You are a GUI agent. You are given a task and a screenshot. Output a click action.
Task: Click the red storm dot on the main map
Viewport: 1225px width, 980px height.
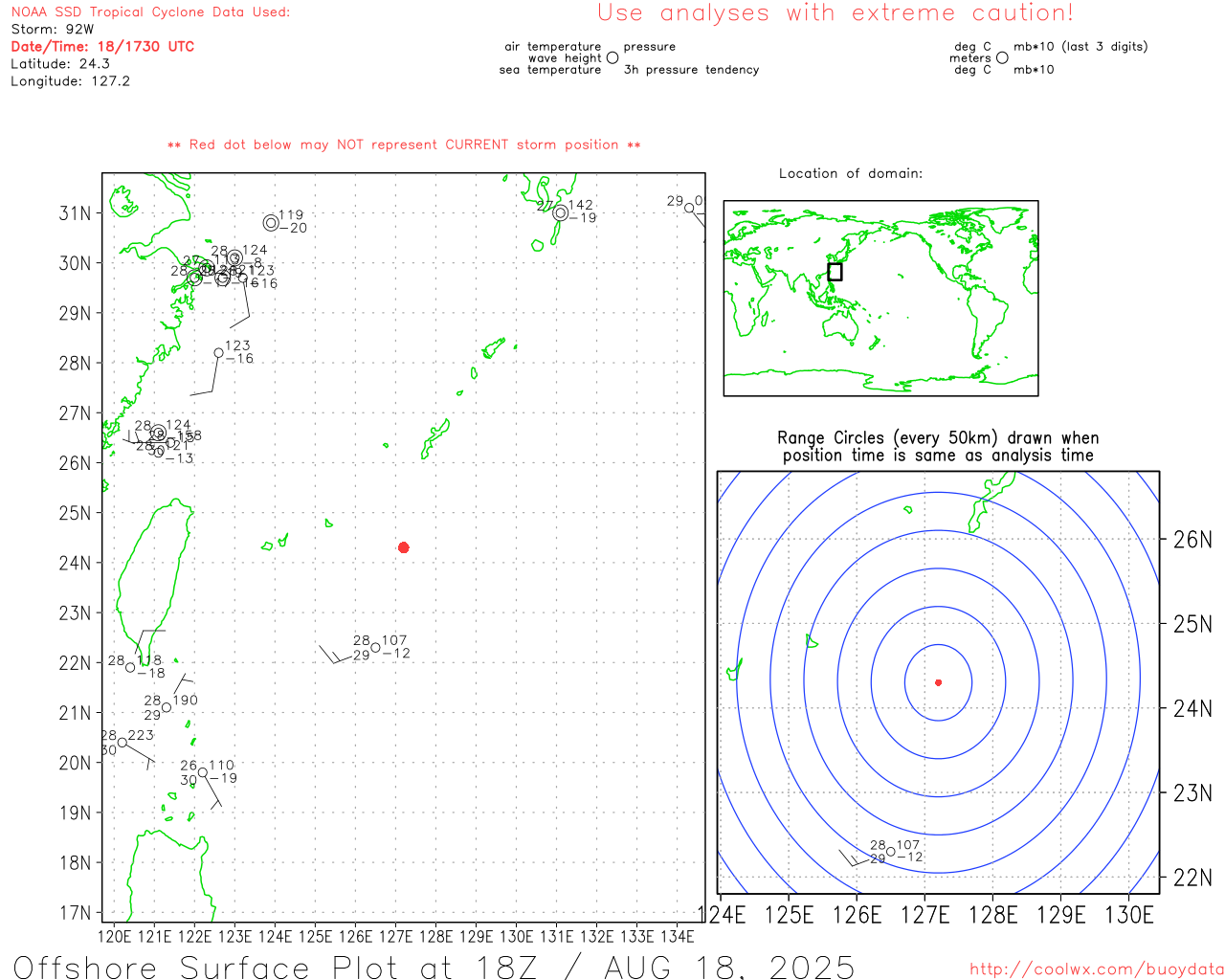(404, 547)
